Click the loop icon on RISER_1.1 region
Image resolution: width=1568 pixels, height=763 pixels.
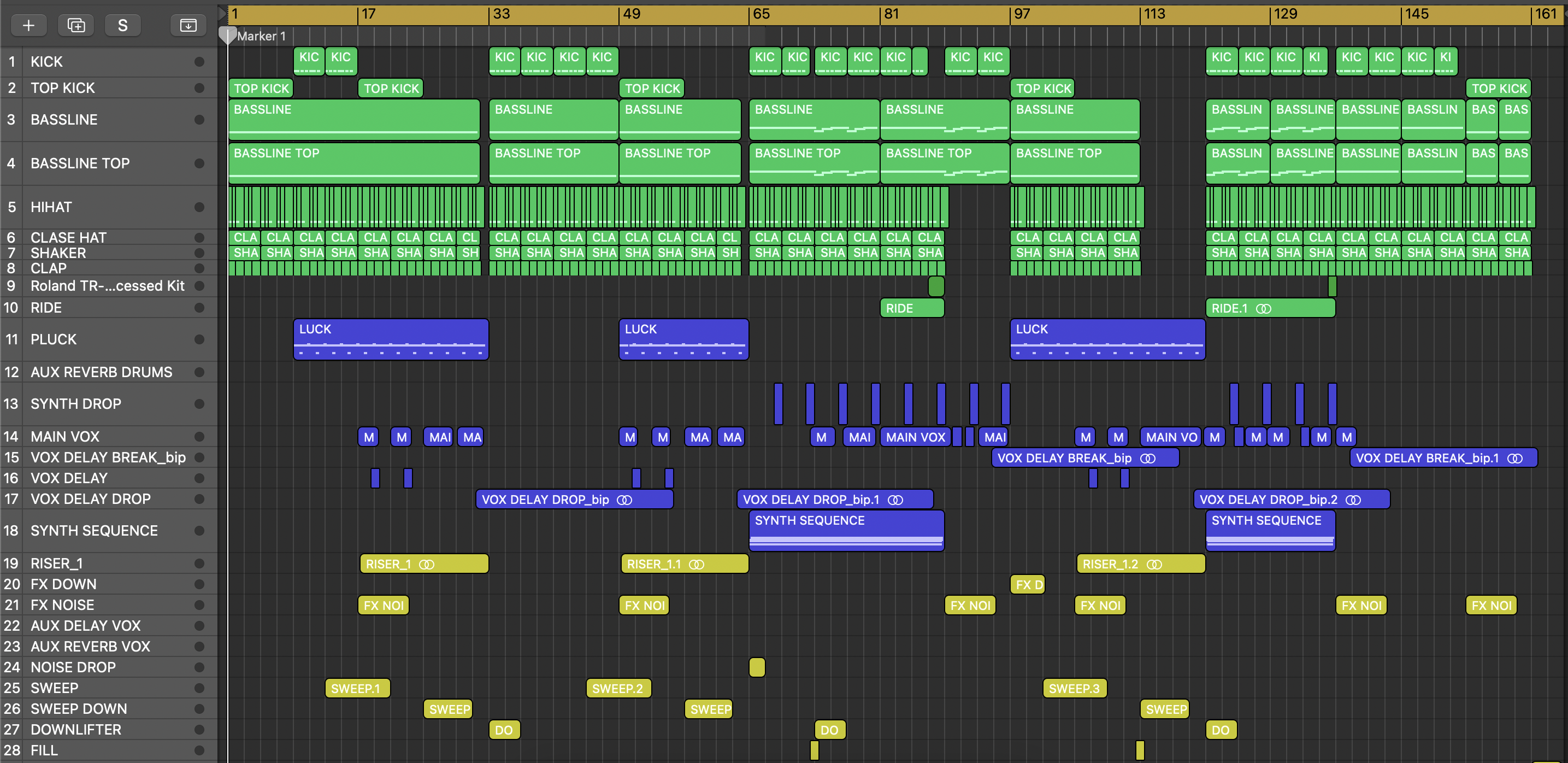(x=697, y=565)
